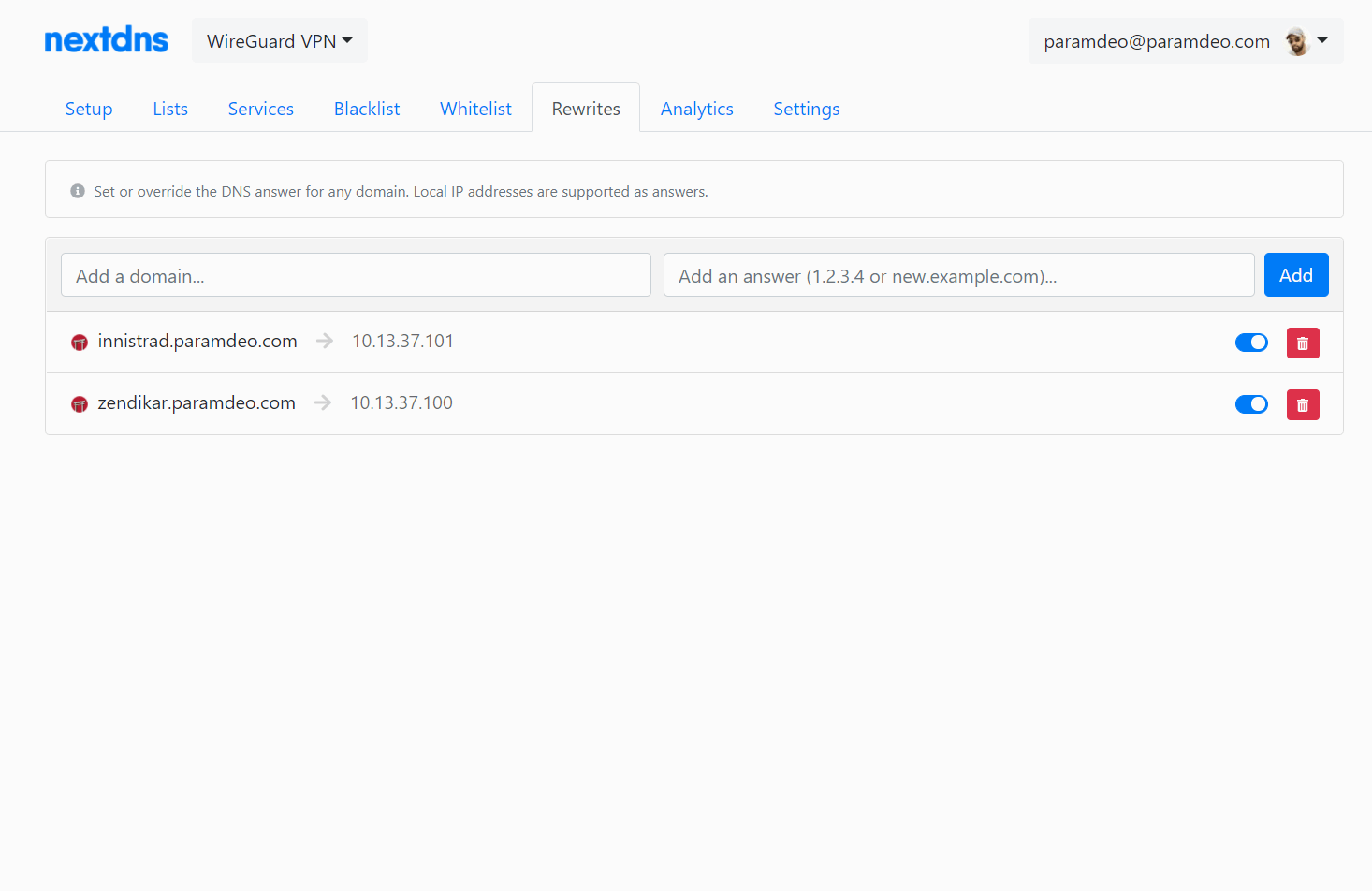Disable the zendikar.paramdeo.com rewrite toggle
The height and width of the screenshot is (891, 1372).
[1251, 404]
